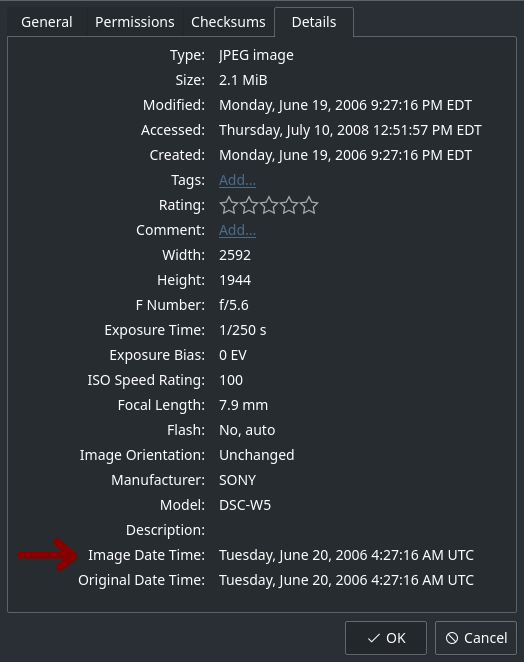This screenshot has width=524, height=662.
Task: Set rating with the second star
Action: click(249, 205)
